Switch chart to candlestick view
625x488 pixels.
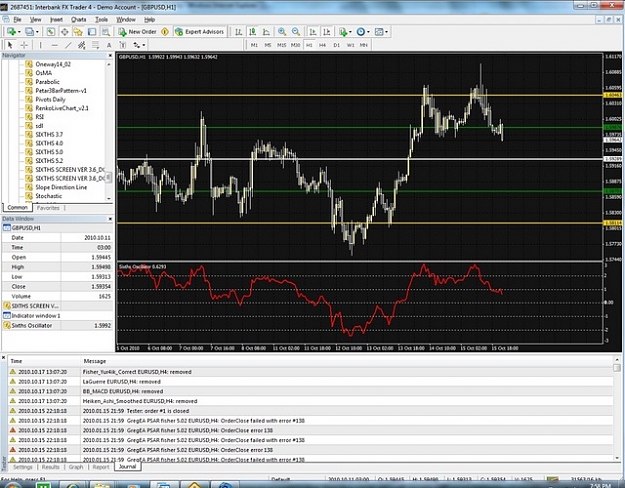252,32
